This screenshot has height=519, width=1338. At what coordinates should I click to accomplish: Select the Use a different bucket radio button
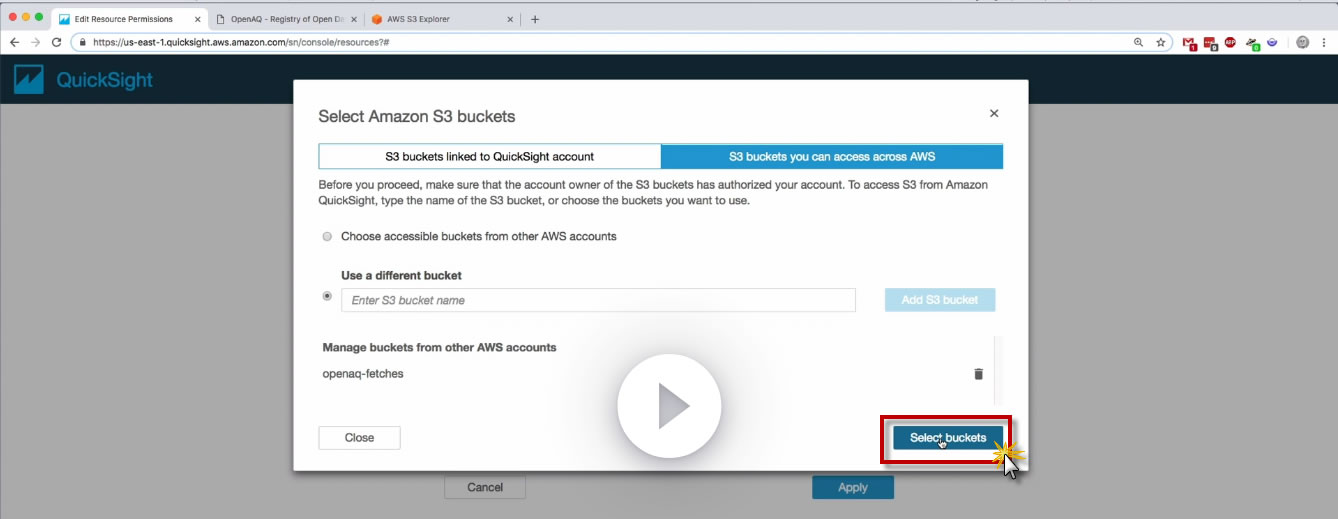(327, 296)
